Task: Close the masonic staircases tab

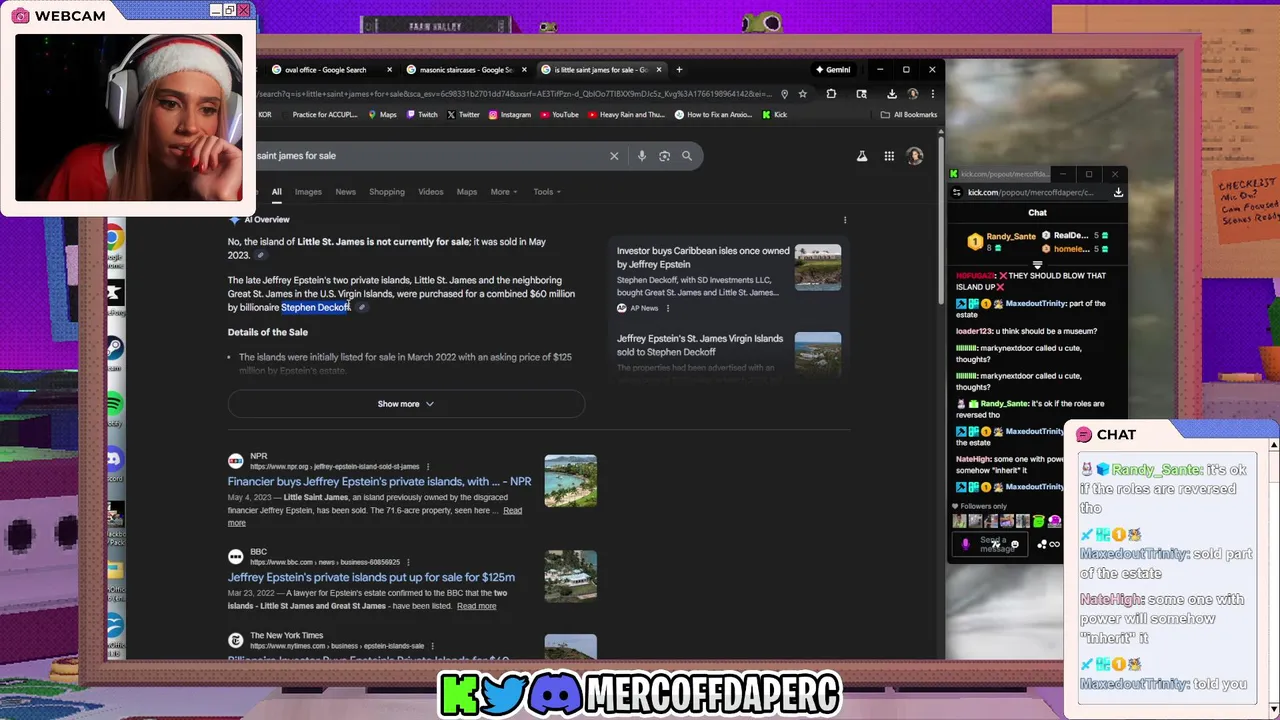Action: pyautogui.click(x=524, y=70)
